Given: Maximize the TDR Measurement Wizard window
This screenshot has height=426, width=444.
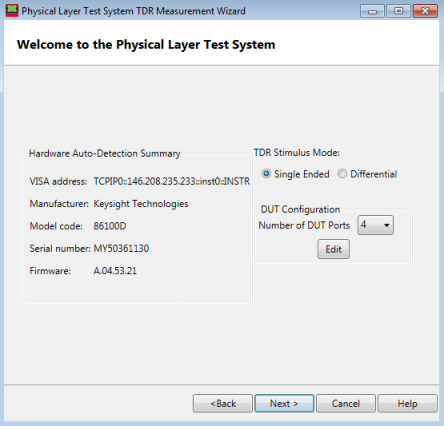Looking at the screenshot, I should point(398,11).
